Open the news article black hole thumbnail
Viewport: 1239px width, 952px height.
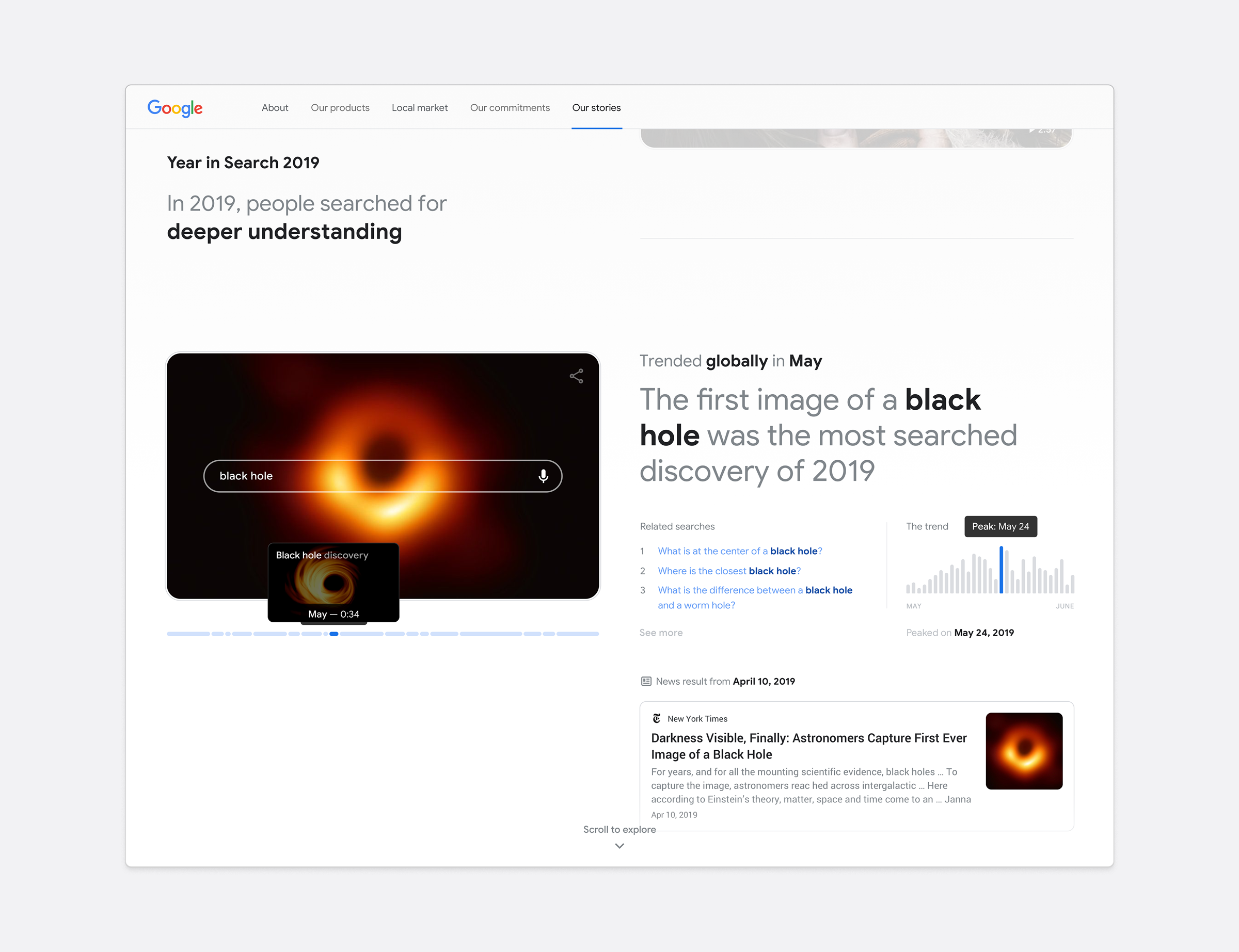pos(1024,751)
